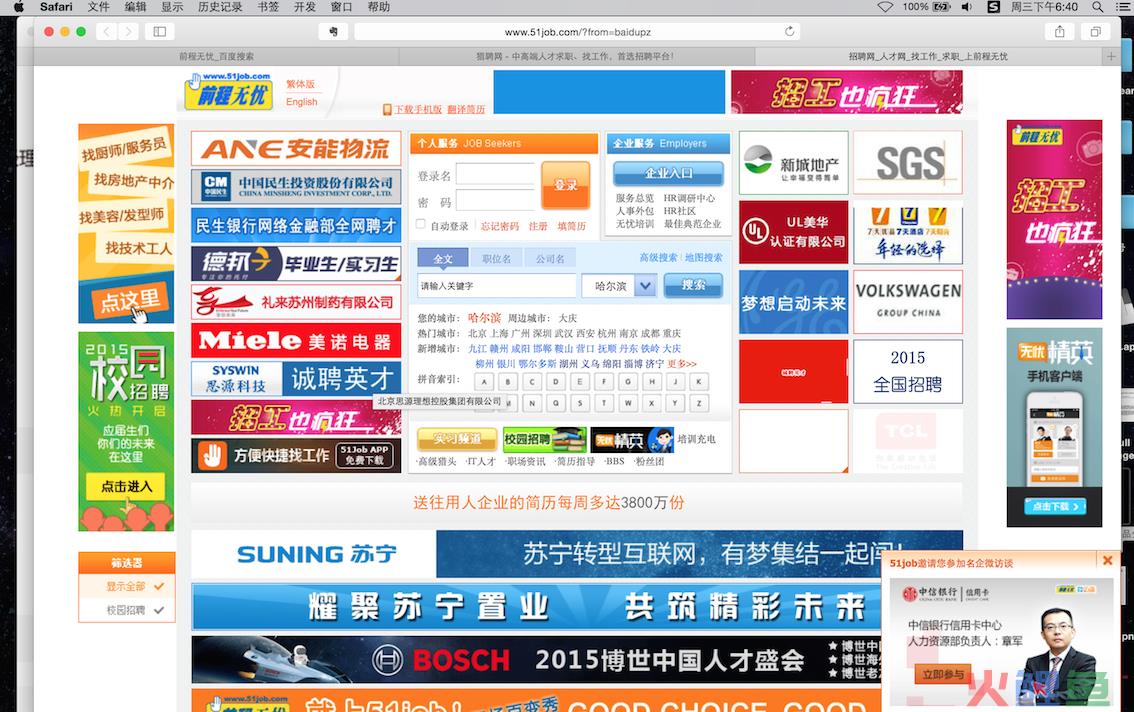1134x712 pixels.
Task: Click the 更多>> cities link
Action: (x=682, y=364)
